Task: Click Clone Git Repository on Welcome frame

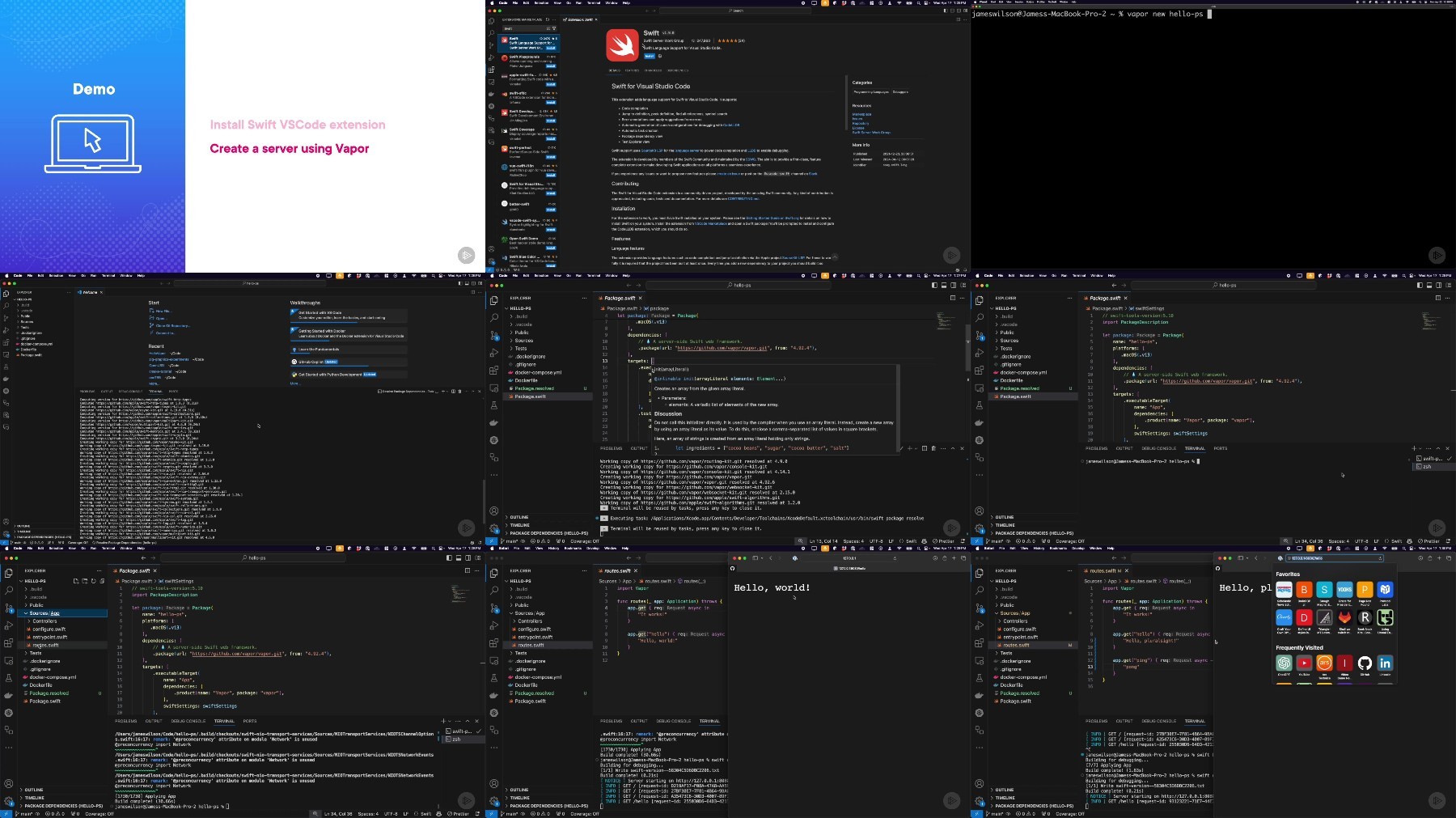Action: pos(171,325)
